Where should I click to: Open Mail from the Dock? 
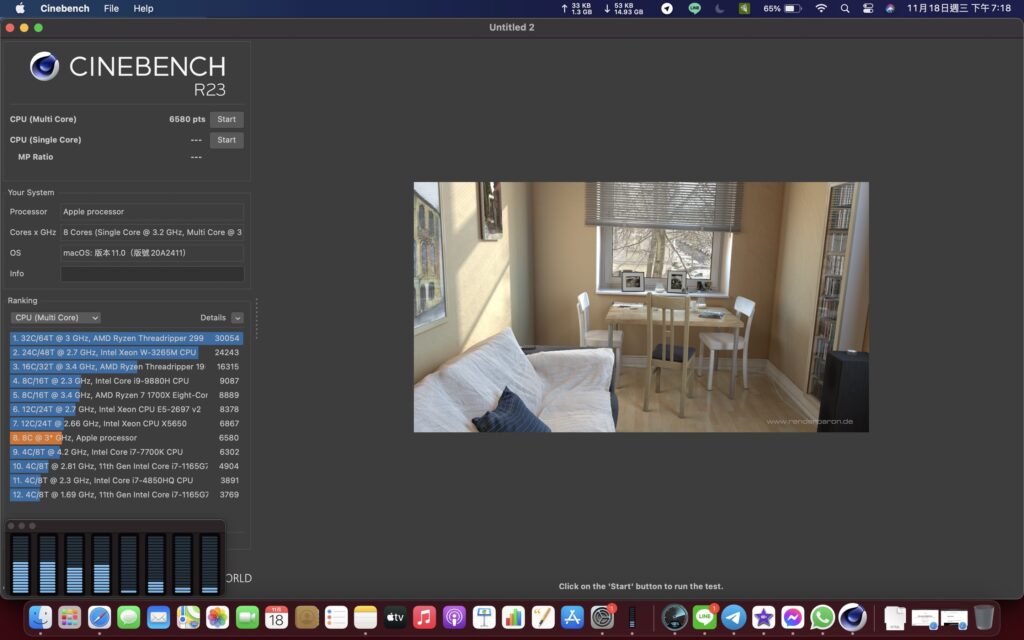[158, 617]
